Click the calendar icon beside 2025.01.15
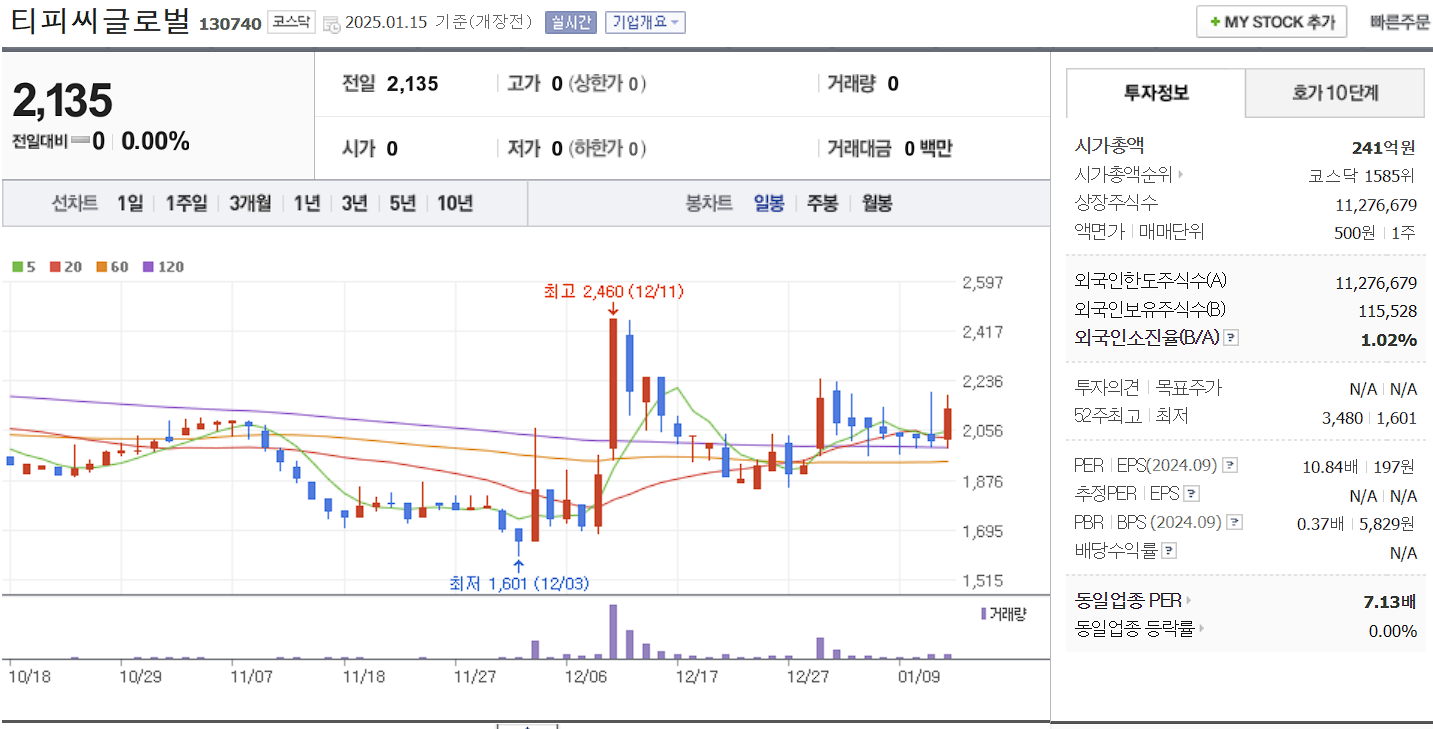 tap(330, 23)
